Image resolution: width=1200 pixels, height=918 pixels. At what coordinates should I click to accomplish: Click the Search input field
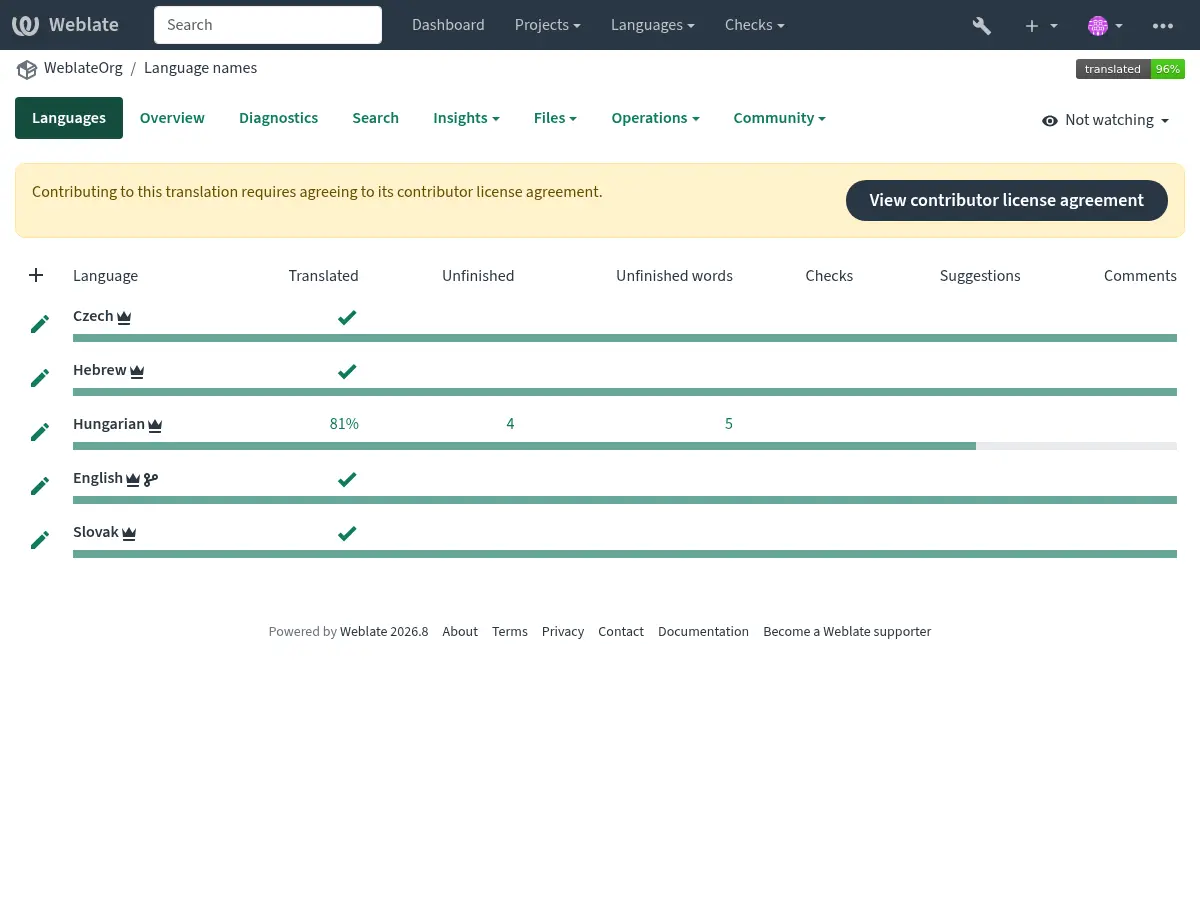[268, 25]
